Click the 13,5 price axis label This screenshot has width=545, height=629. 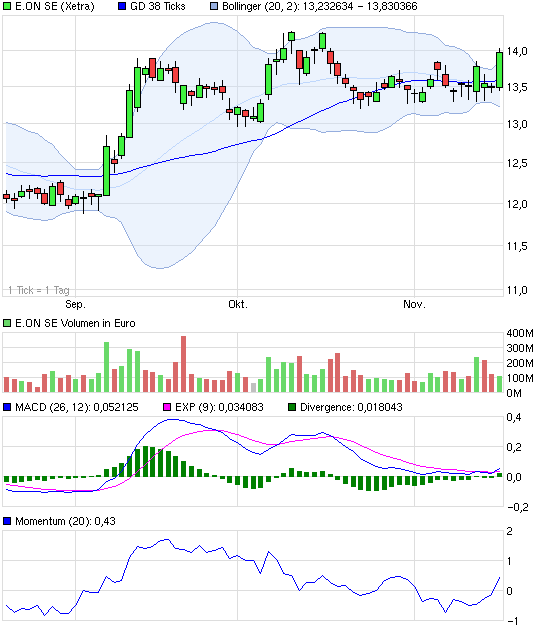517,87
